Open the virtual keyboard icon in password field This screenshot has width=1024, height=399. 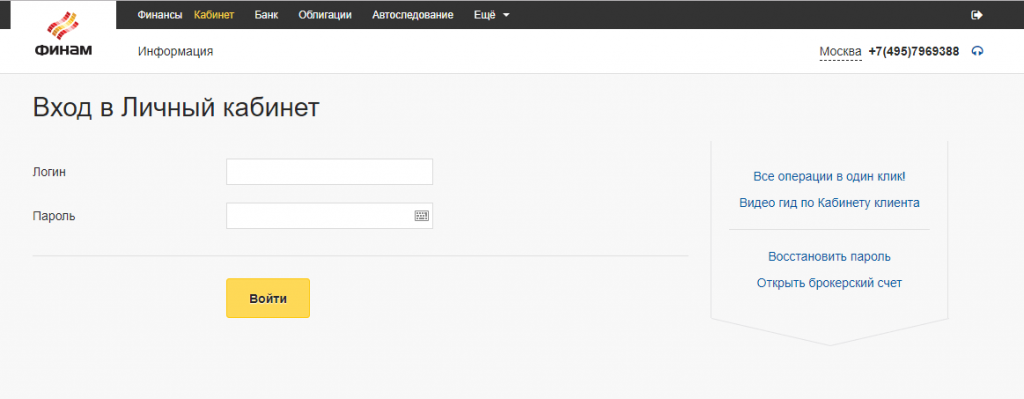coord(421,215)
